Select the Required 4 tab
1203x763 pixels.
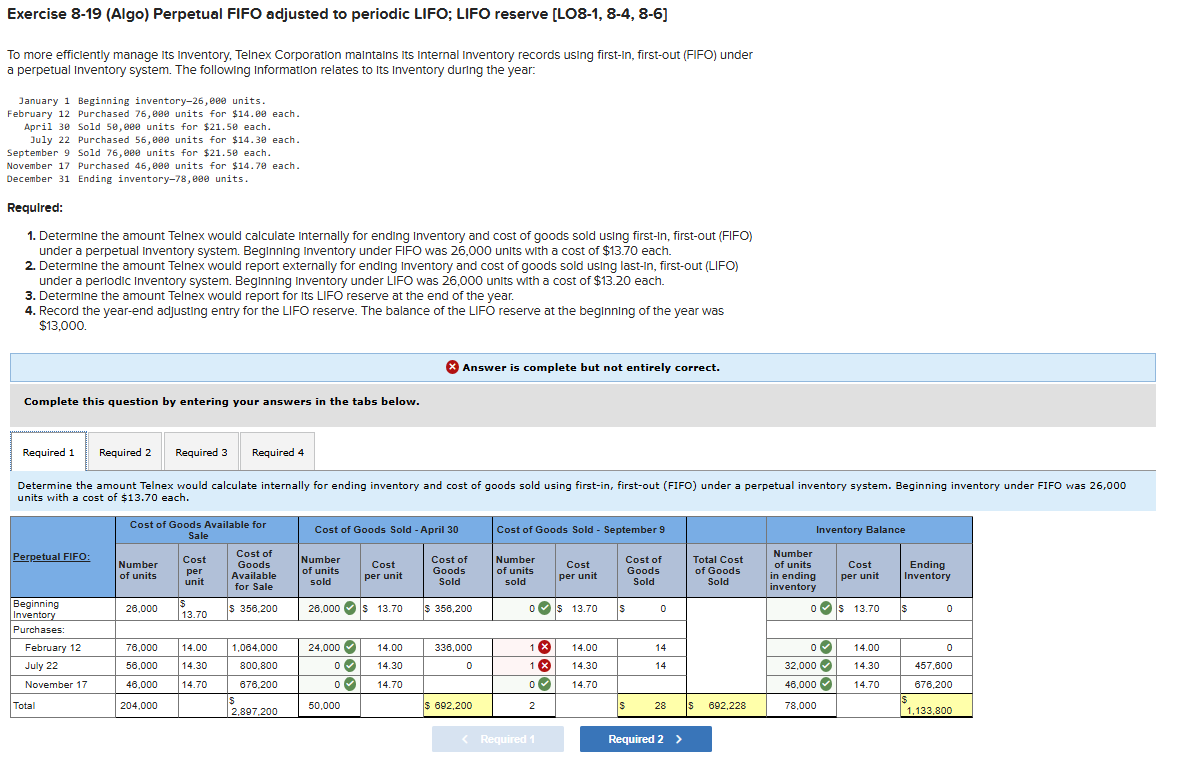point(277,451)
